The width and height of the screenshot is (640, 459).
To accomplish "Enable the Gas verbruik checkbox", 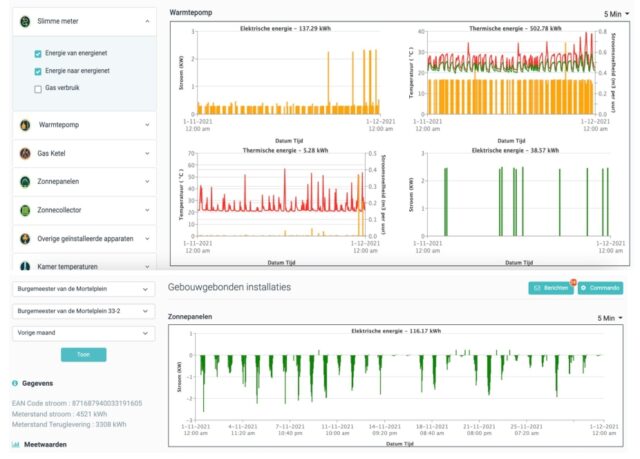I will (38, 89).
